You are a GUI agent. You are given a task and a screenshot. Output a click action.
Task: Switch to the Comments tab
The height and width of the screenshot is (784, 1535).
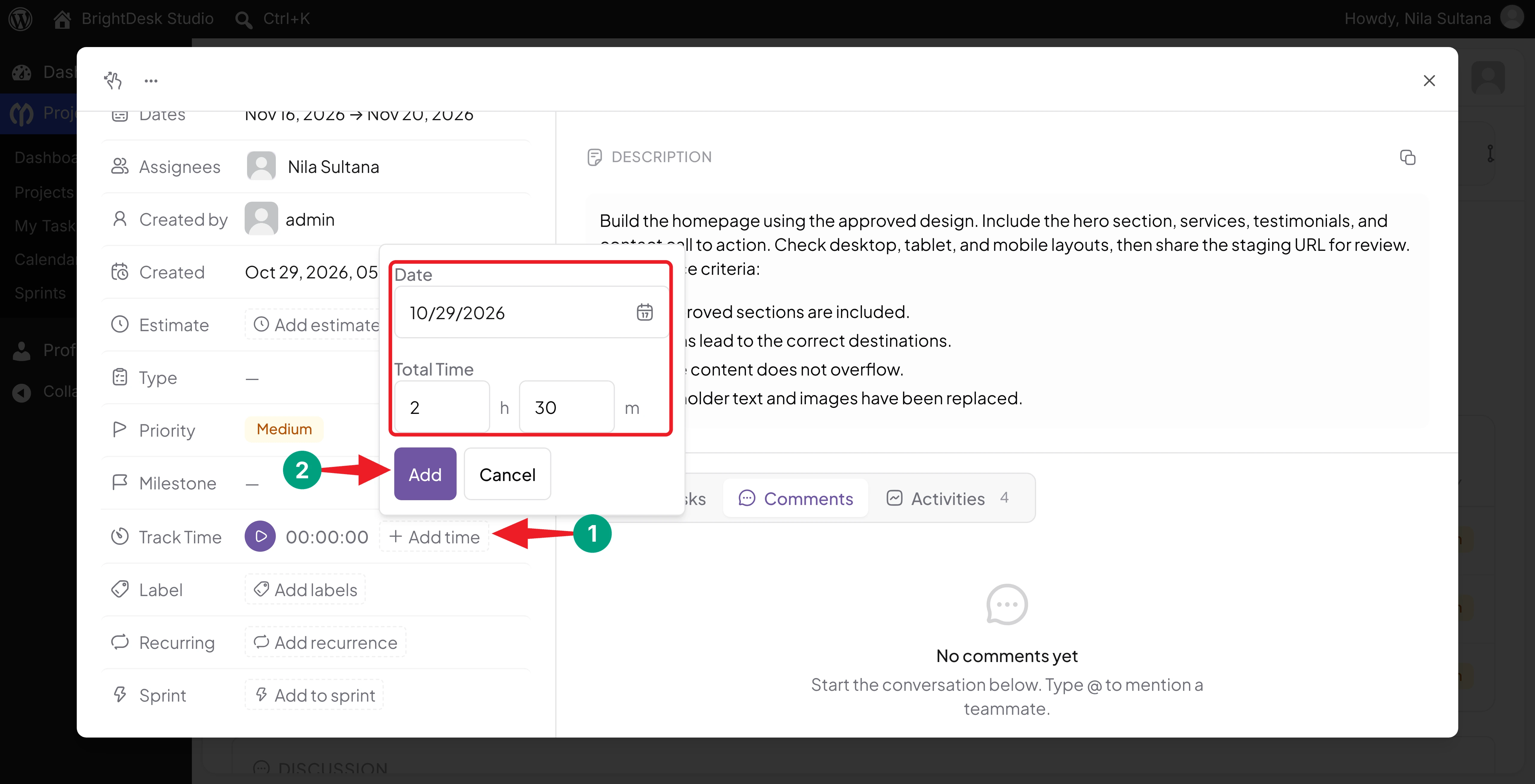click(795, 498)
